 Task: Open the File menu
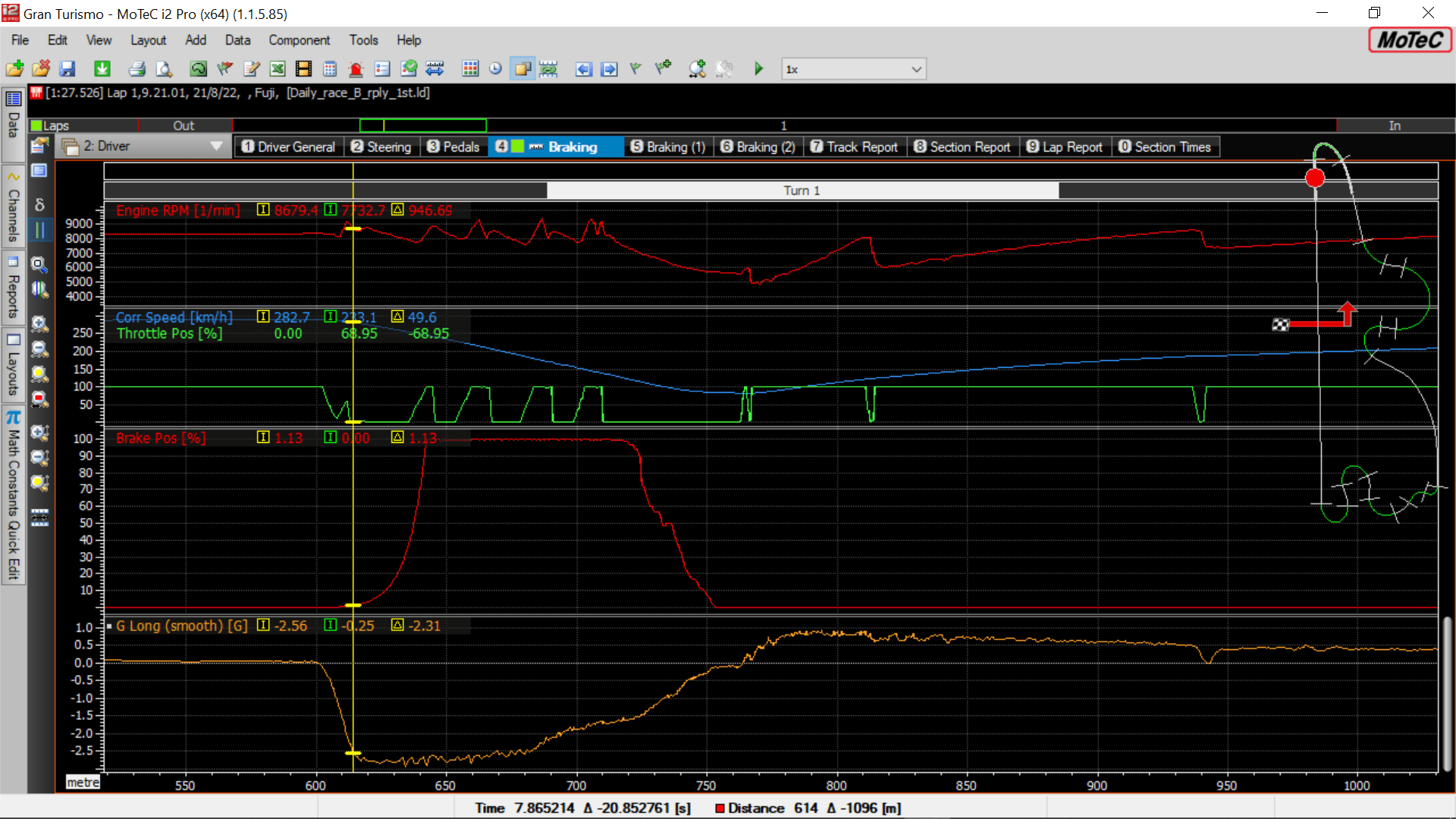tap(20, 40)
